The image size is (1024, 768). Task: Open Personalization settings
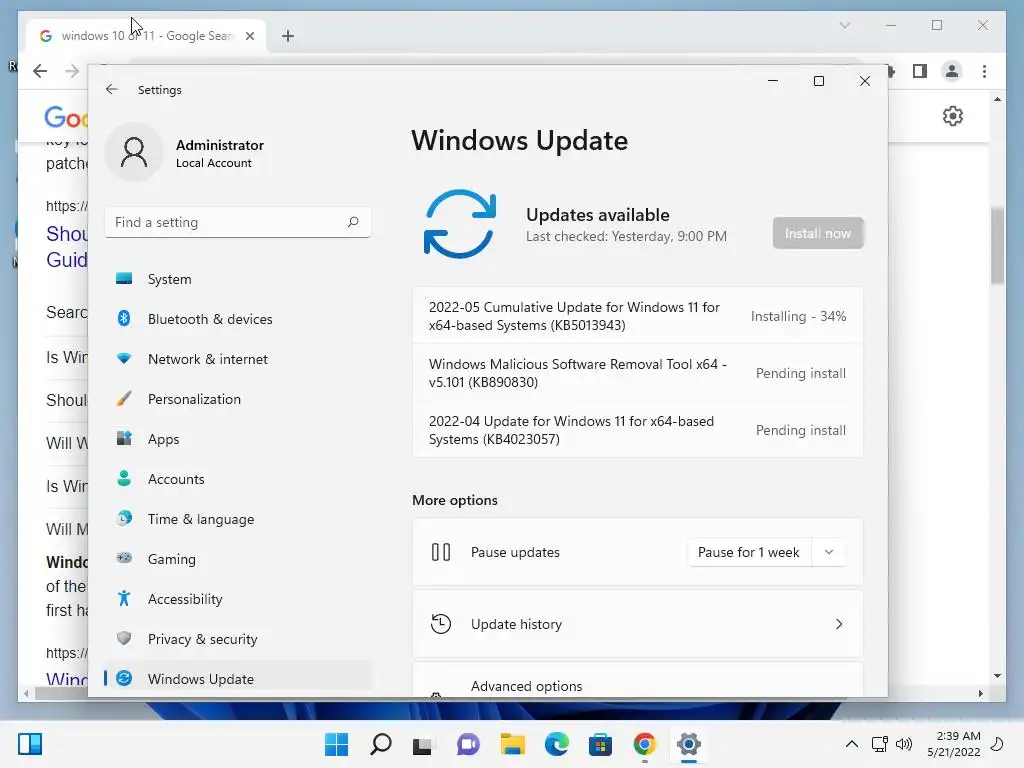[x=238, y=399]
